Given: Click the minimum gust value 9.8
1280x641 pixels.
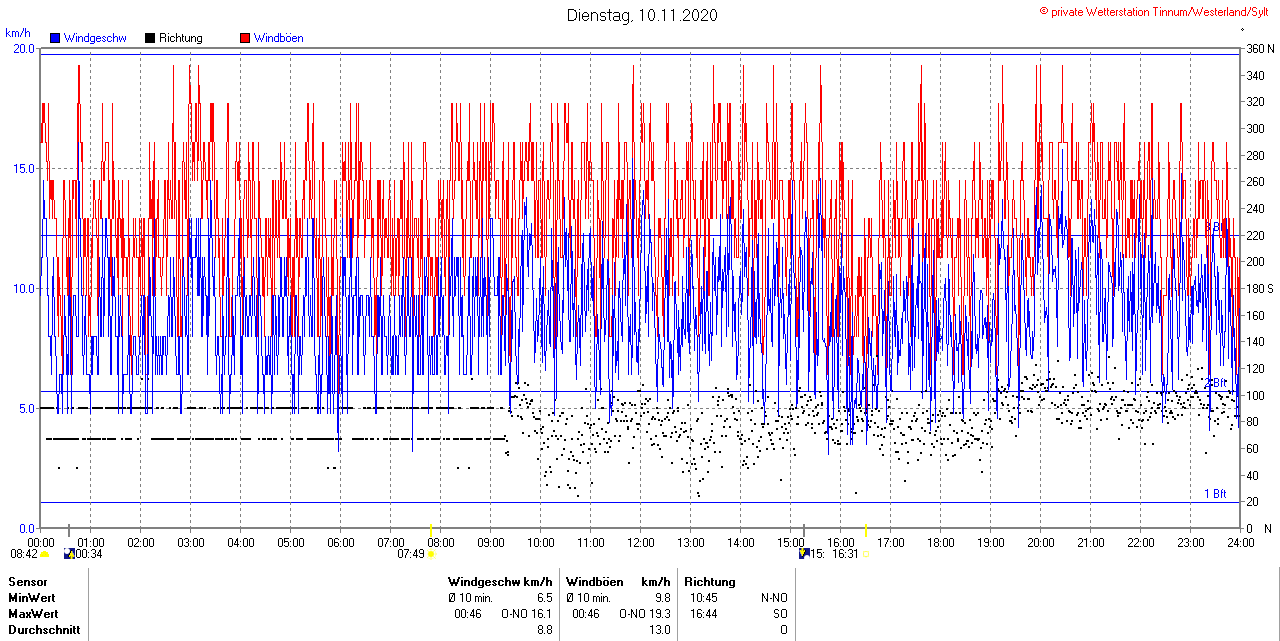Looking at the screenshot, I should (662, 597).
